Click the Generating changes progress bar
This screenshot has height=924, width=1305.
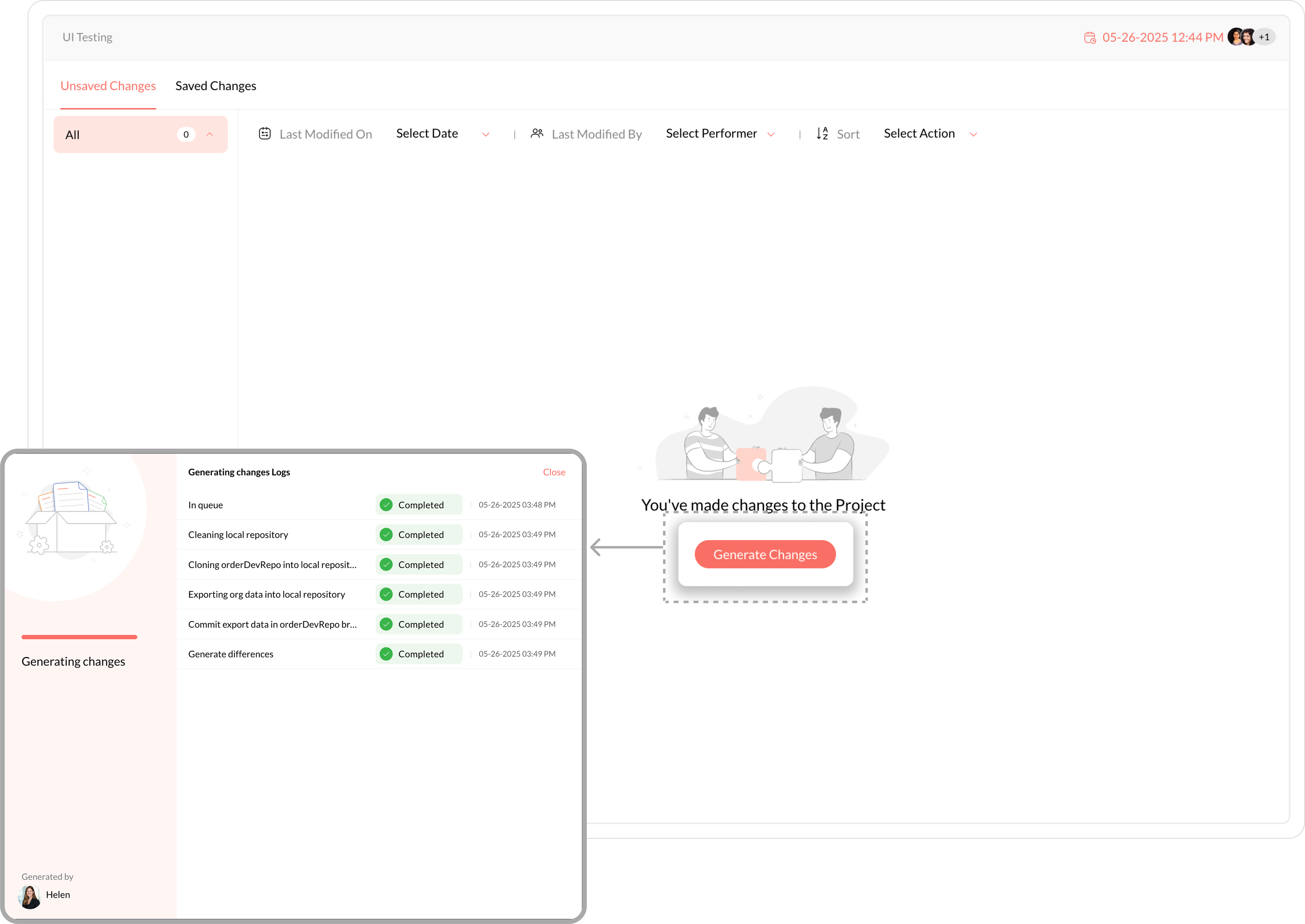79,637
